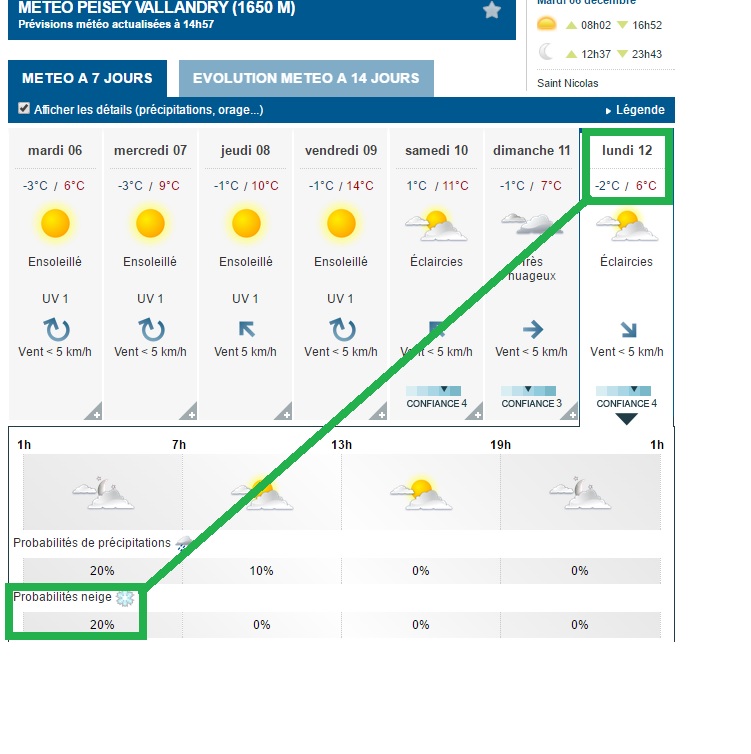Click the snowflake icon beside Probabilités neige
The image size is (751, 754).
125,598
